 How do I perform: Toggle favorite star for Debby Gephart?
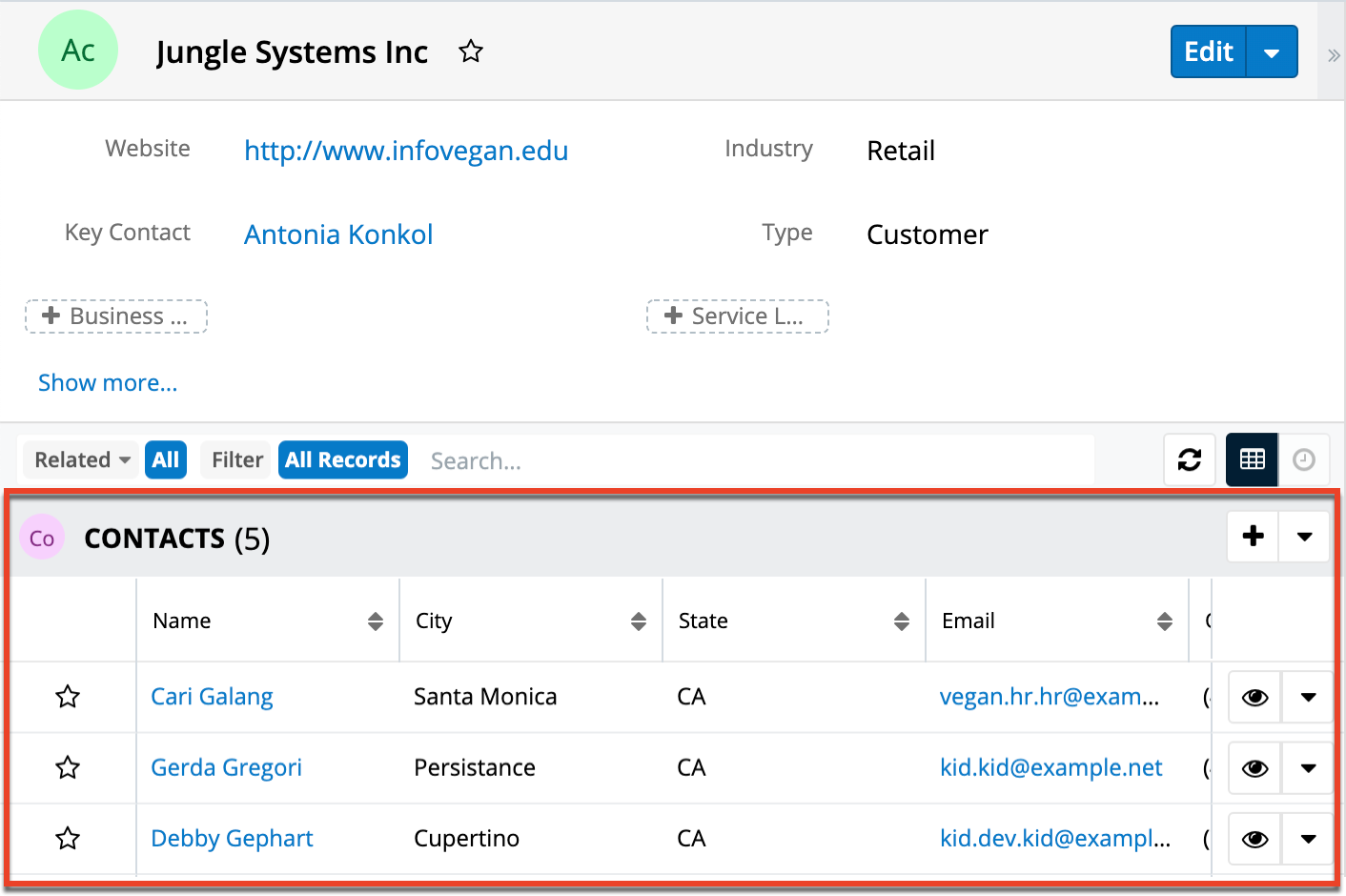68,839
